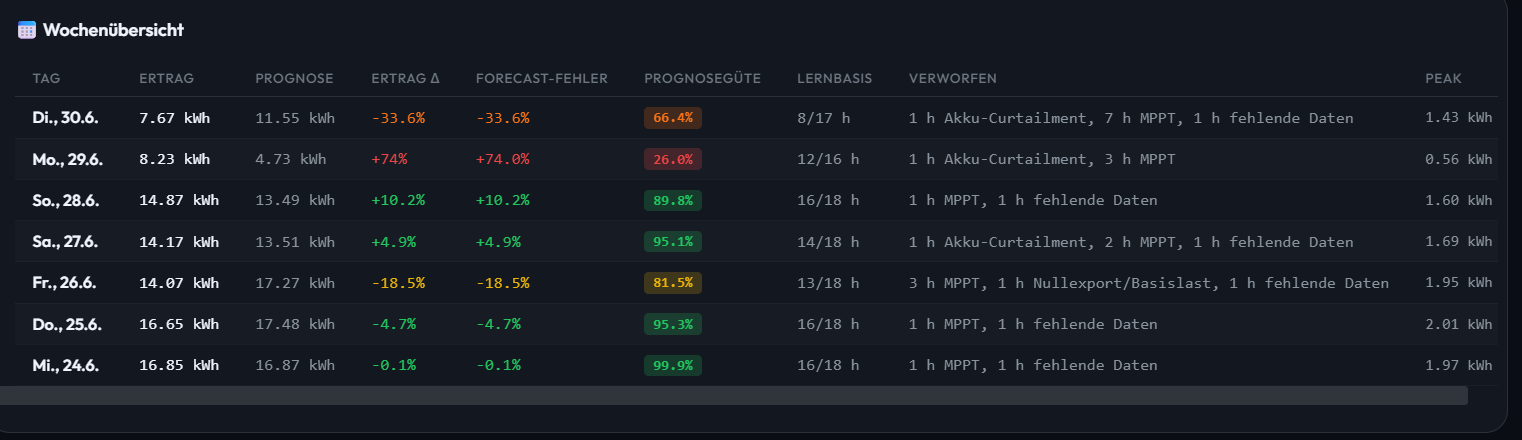
Task: Click the 14.07 kWh Ertrag value
Action: 179,283
